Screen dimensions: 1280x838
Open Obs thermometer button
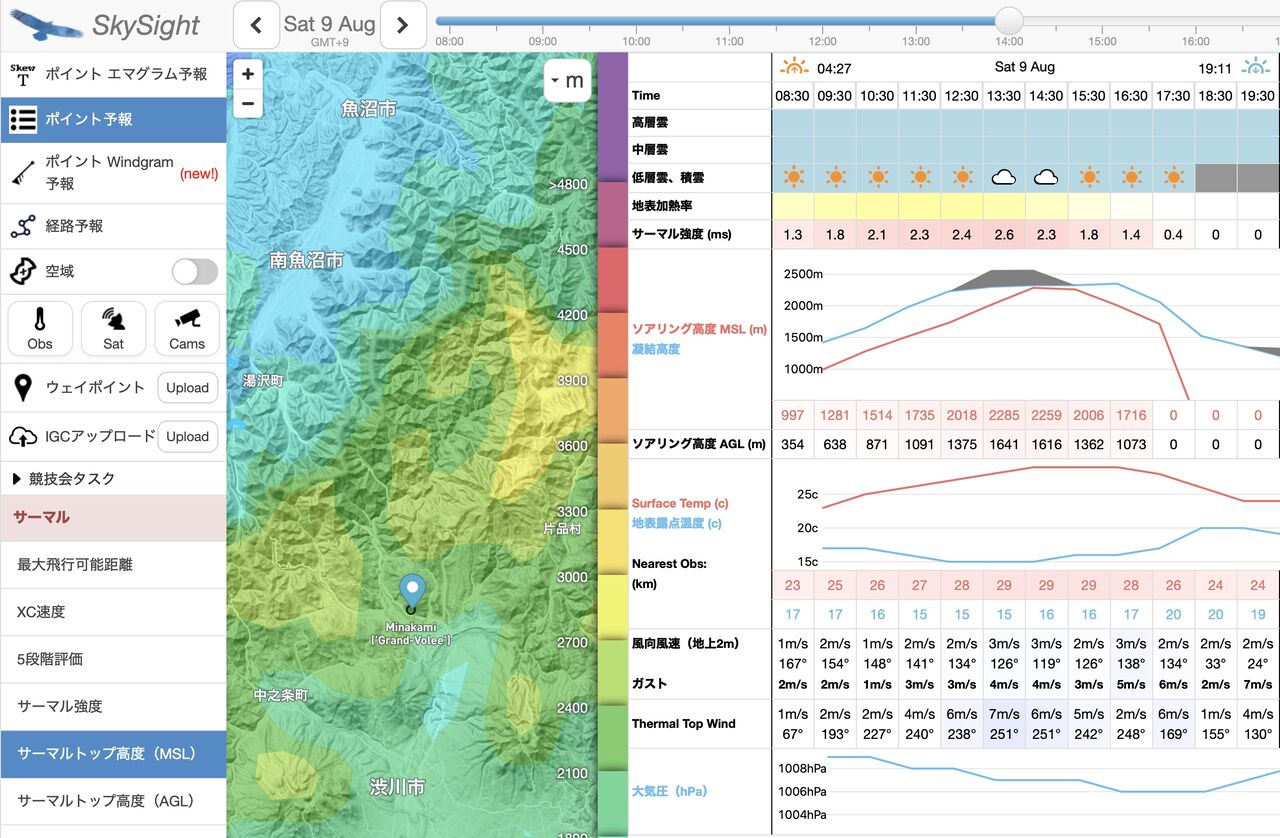point(40,328)
